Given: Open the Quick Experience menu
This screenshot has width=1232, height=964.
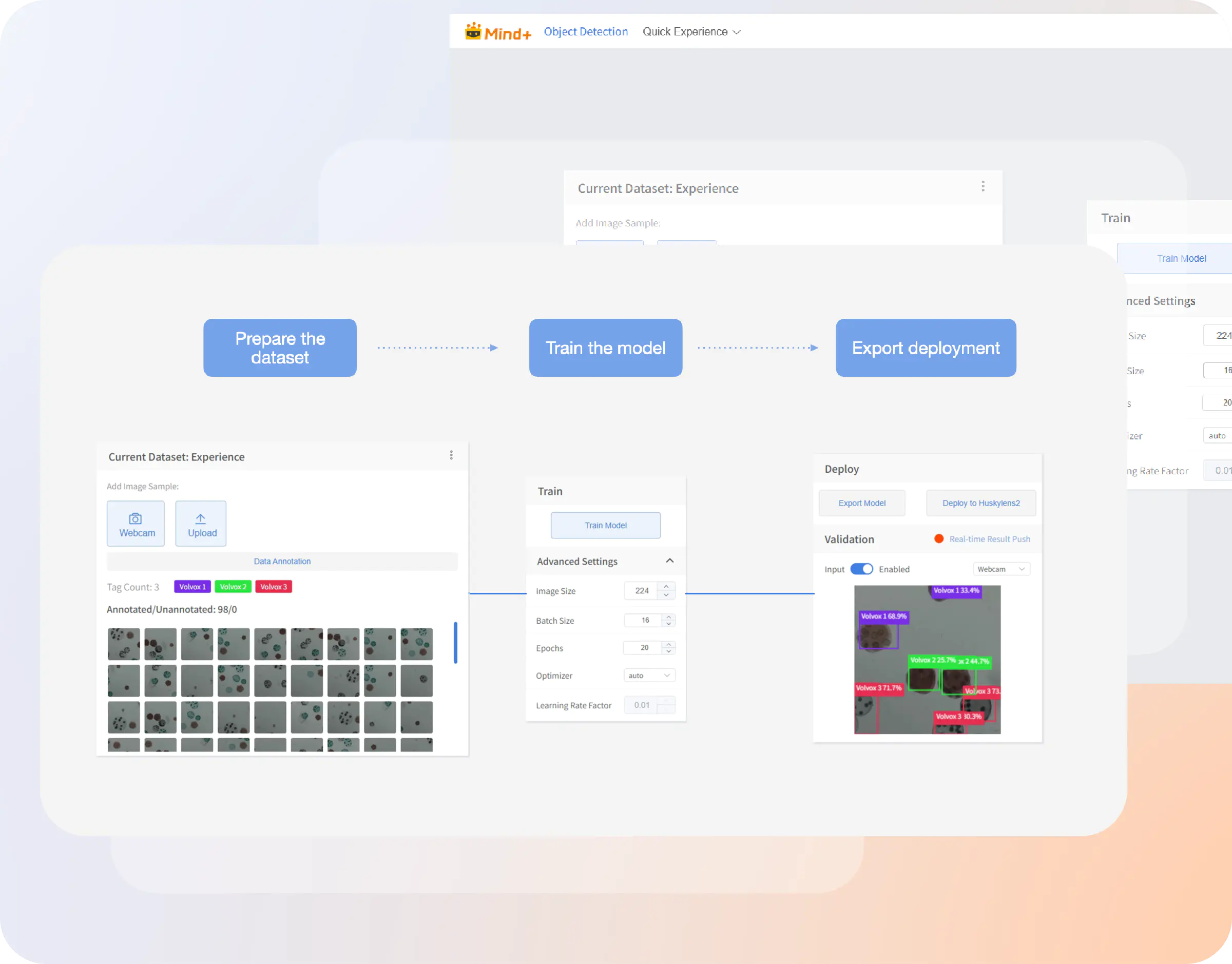Looking at the screenshot, I should coord(691,32).
